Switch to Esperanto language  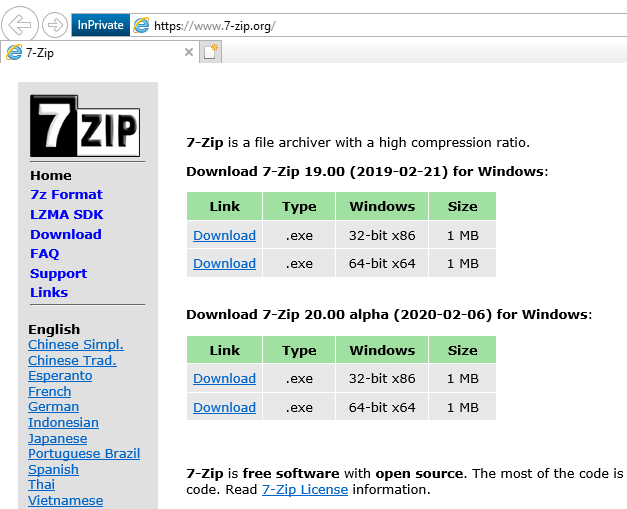60,375
